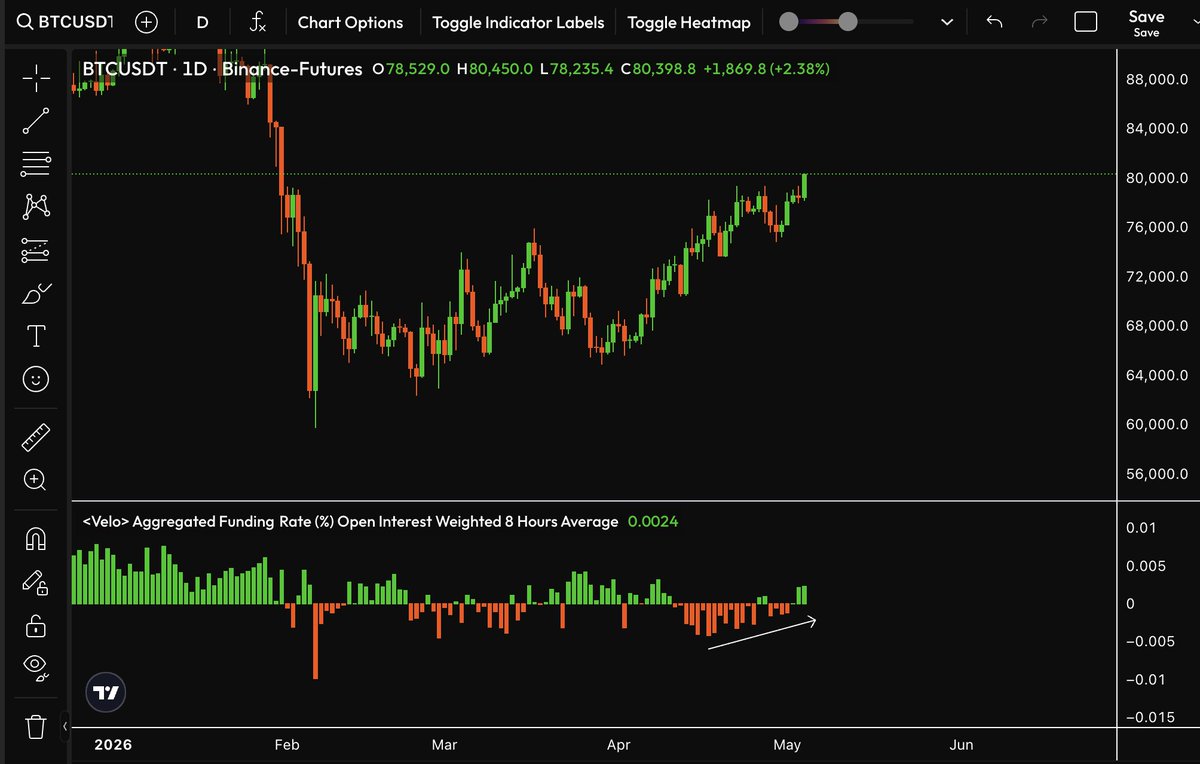The height and width of the screenshot is (764, 1200).
Task: Hide all drawings with eye icon
Action: coord(36,668)
